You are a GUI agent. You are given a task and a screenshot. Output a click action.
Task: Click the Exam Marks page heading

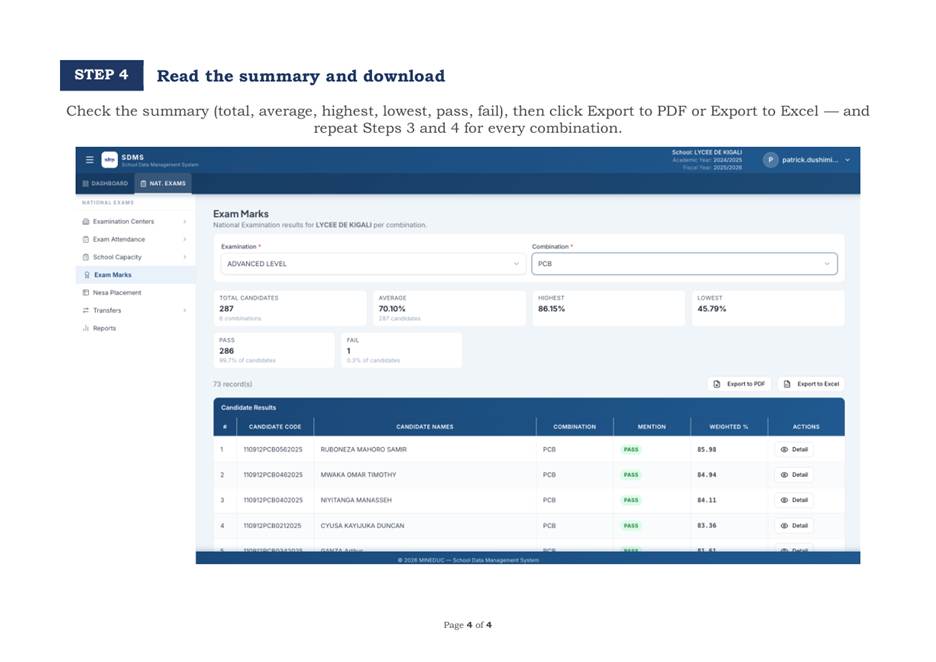click(241, 214)
